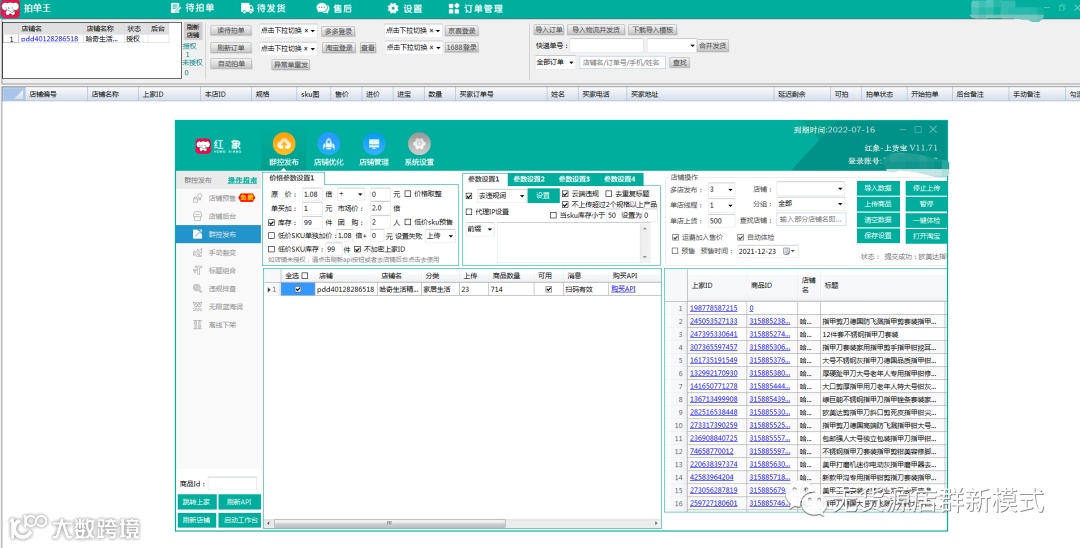The image size is (1080, 548).
Task: Click the 店铺预售 sidebar icon
Action: [x=198, y=198]
